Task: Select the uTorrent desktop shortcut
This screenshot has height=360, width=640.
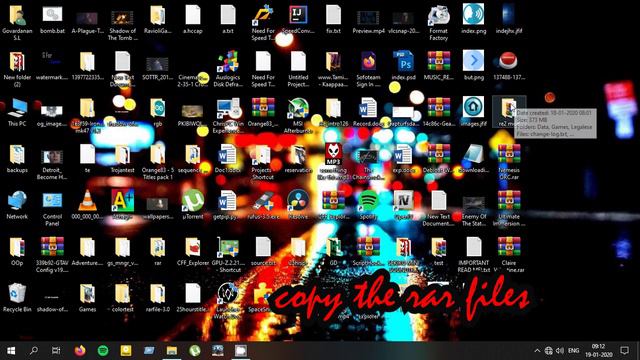Action: pyautogui.click(x=193, y=205)
